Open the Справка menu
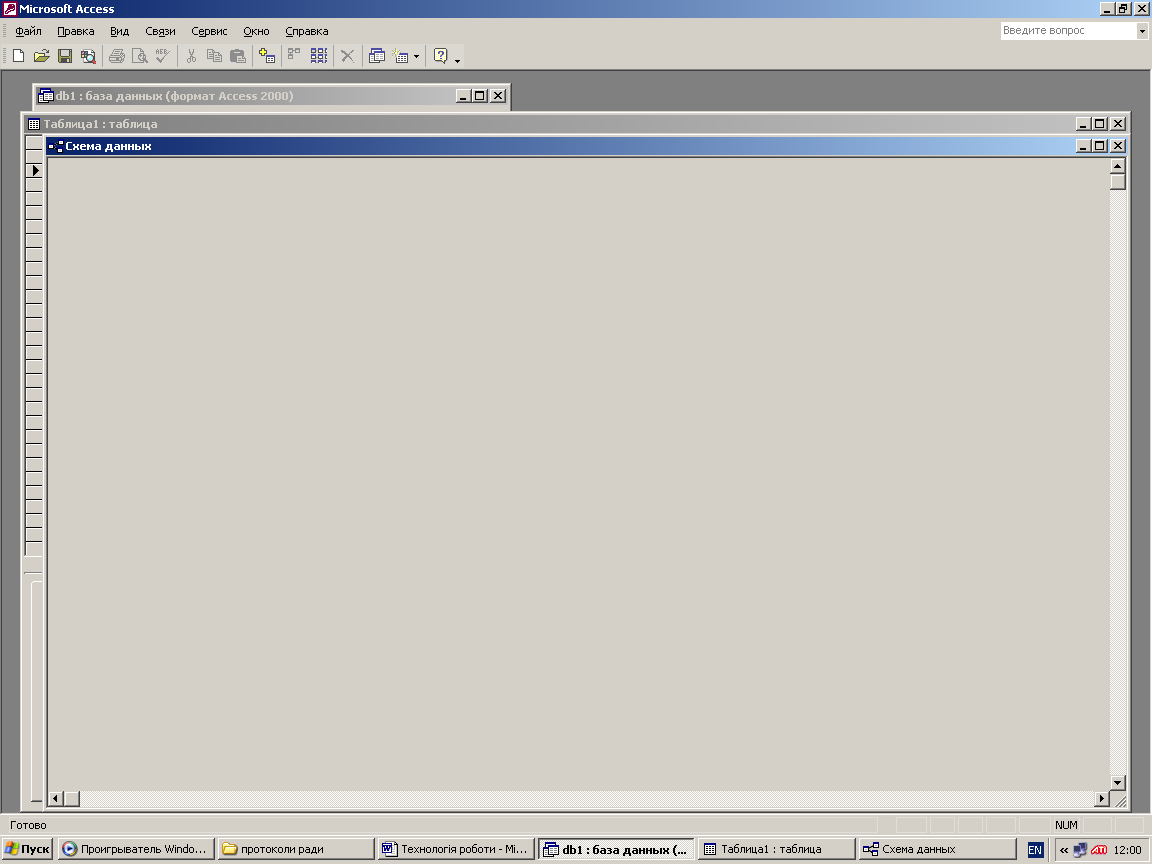 point(306,31)
